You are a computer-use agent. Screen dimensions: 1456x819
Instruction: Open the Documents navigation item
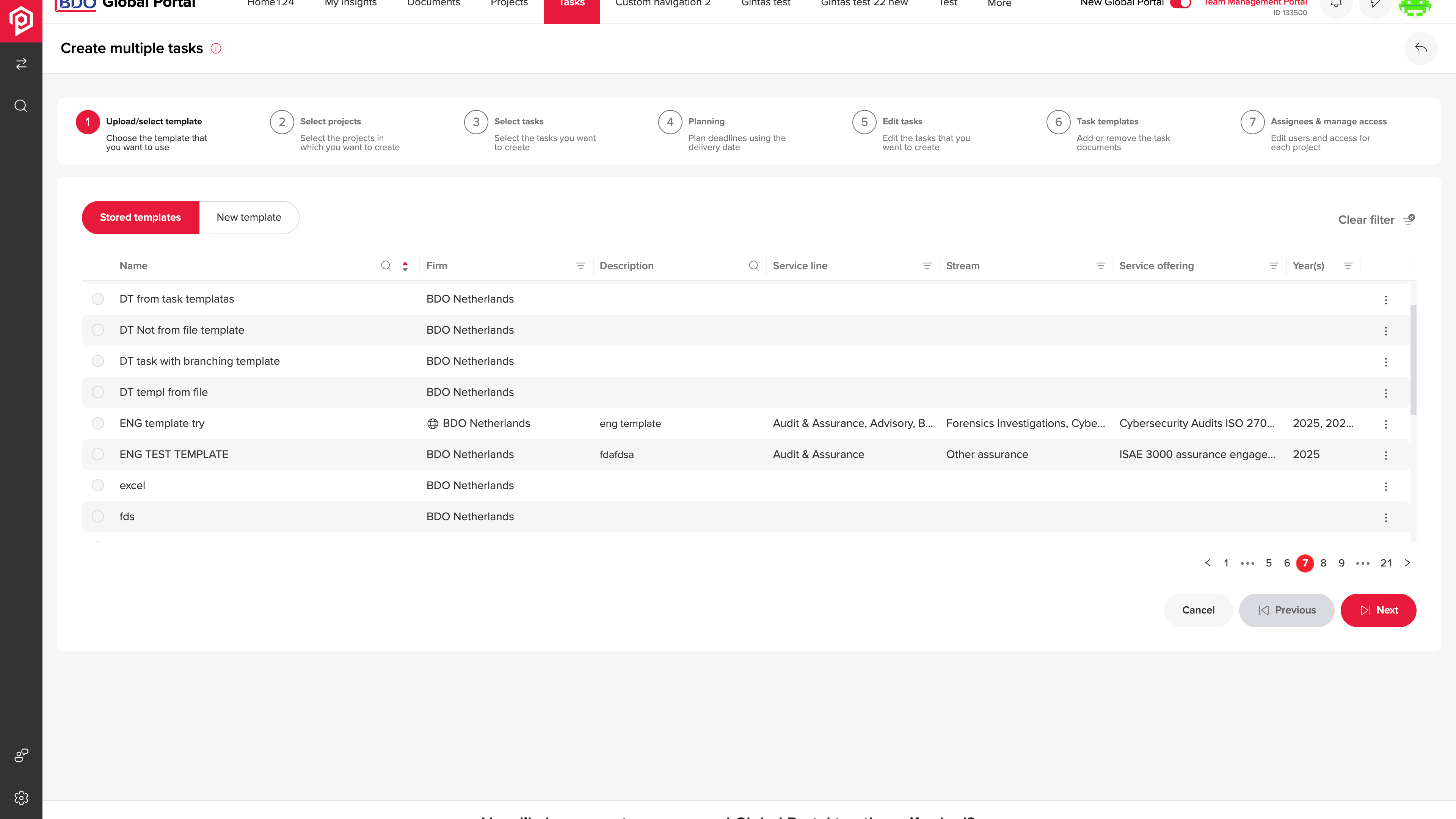pos(433,3)
